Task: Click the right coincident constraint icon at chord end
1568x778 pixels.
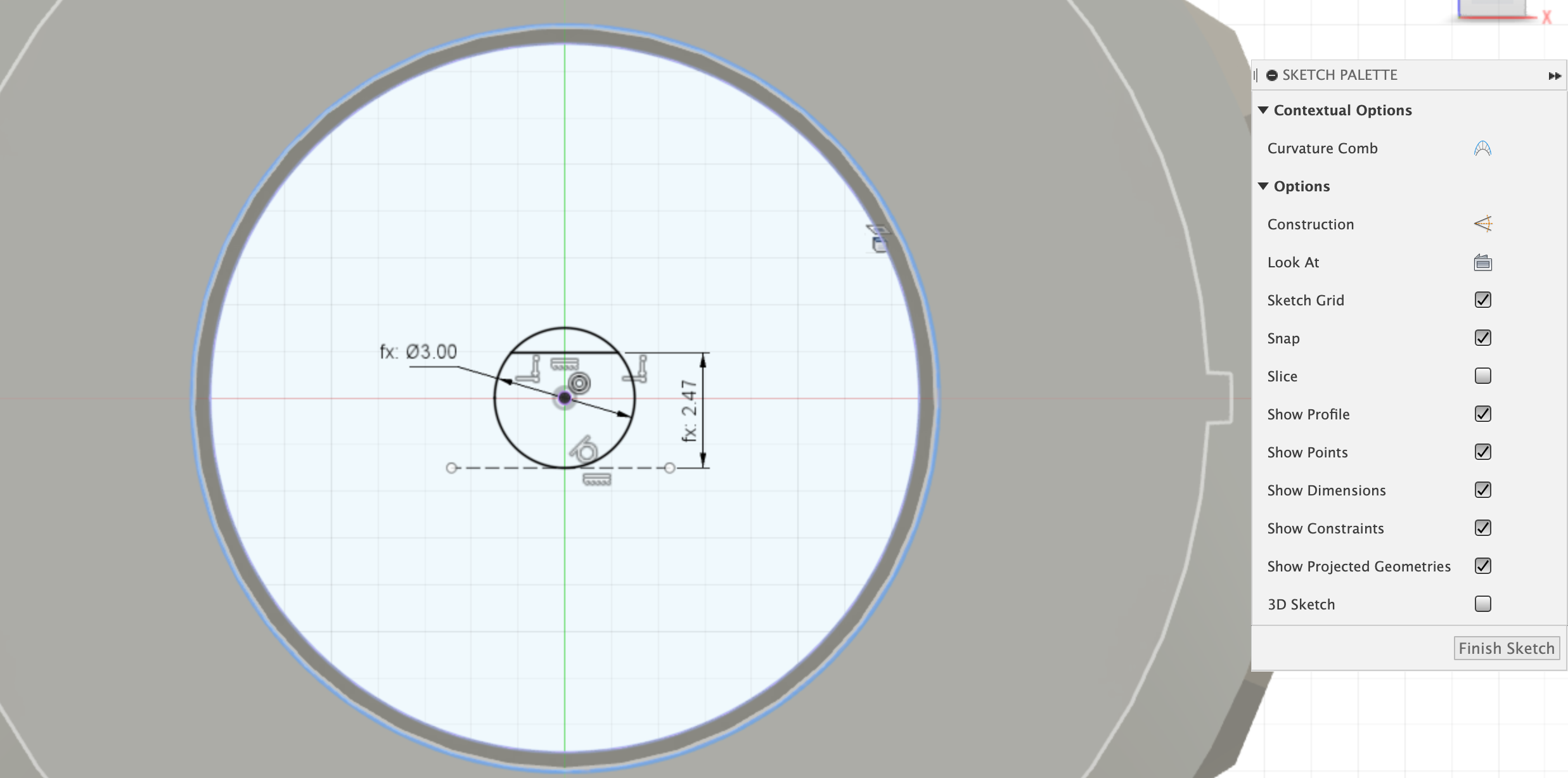Action: coord(636,369)
